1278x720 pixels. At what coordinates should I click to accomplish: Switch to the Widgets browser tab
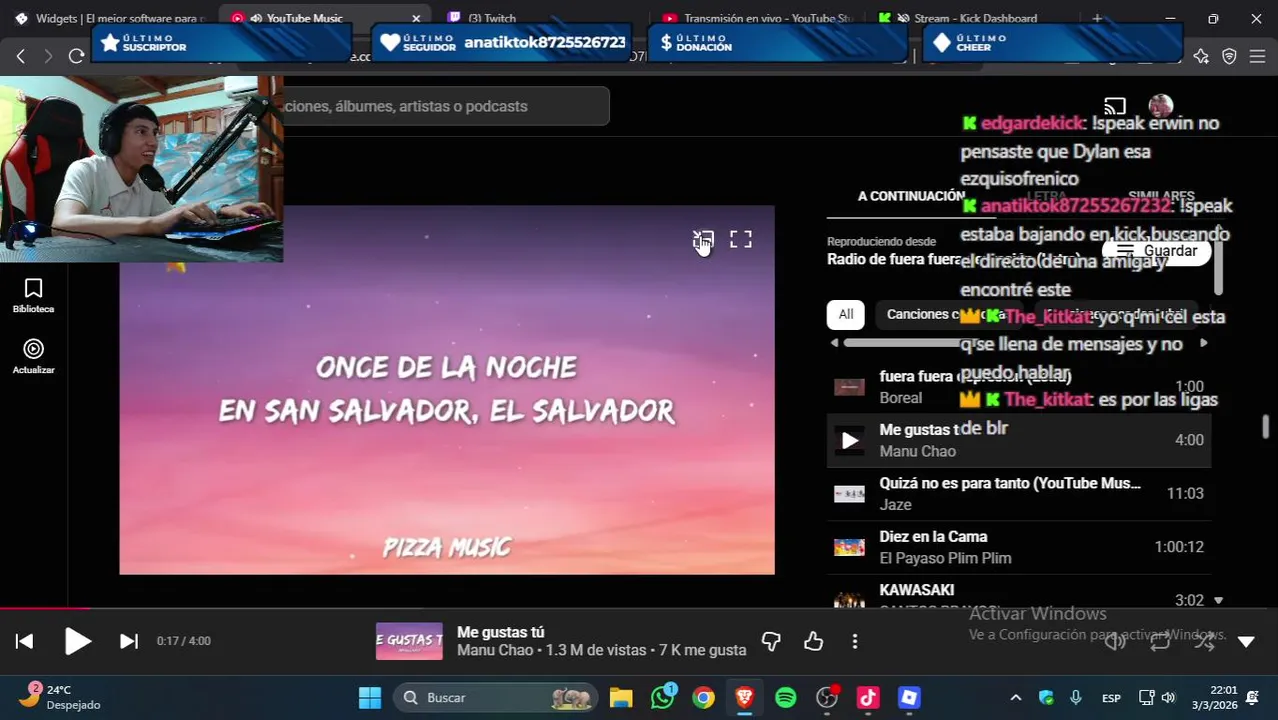pyautogui.click(x=108, y=18)
